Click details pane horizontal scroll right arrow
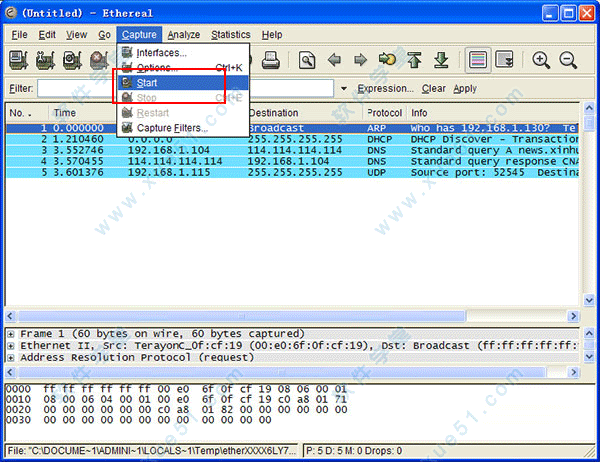This screenshot has width=600, height=462. (573, 372)
